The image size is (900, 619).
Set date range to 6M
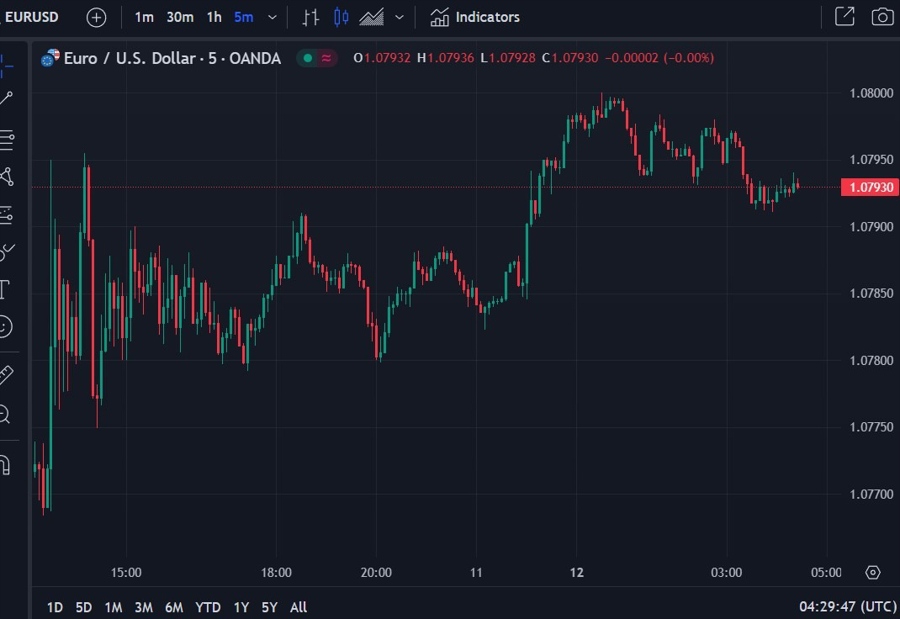[x=174, y=607]
